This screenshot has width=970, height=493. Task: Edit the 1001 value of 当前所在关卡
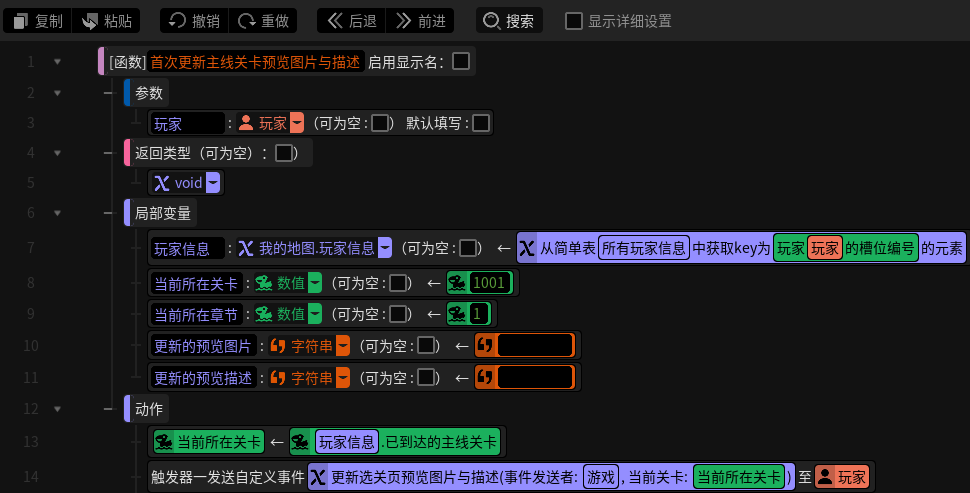point(490,283)
